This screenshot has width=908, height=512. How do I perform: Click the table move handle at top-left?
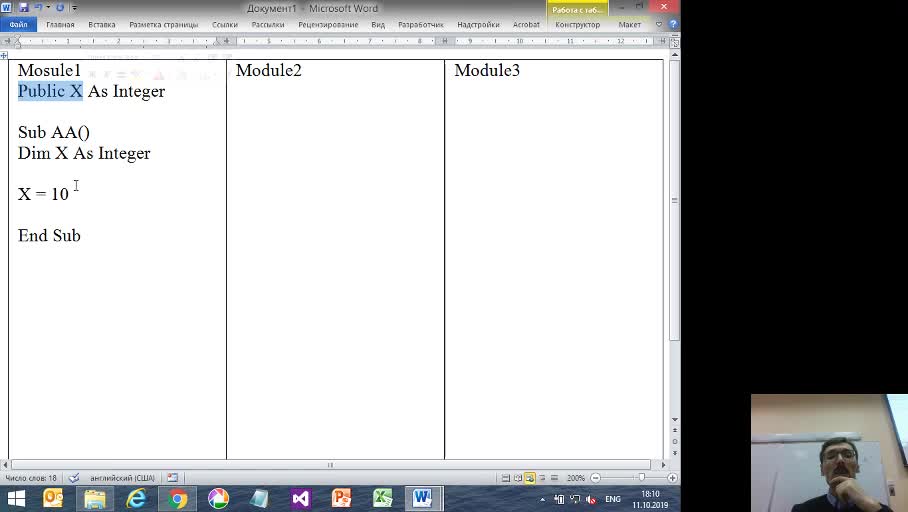[x=3, y=56]
